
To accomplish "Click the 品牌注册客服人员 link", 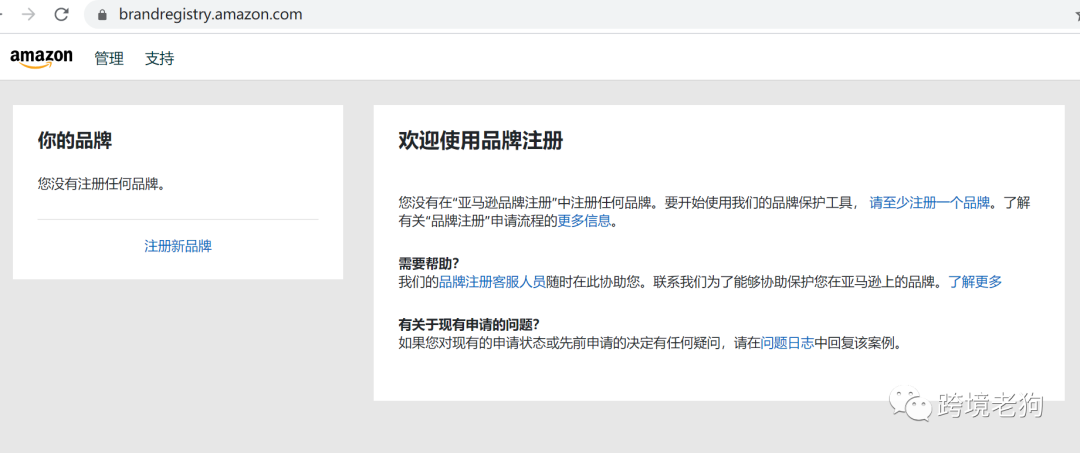I will (x=492, y=282).
